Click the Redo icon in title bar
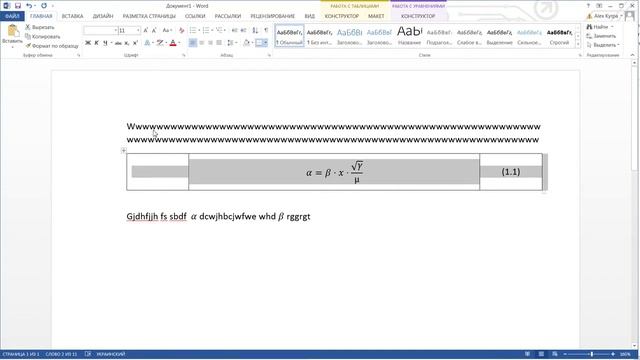Image resolution: width=640 pixels, height=360 pixels. click(44, 6)
